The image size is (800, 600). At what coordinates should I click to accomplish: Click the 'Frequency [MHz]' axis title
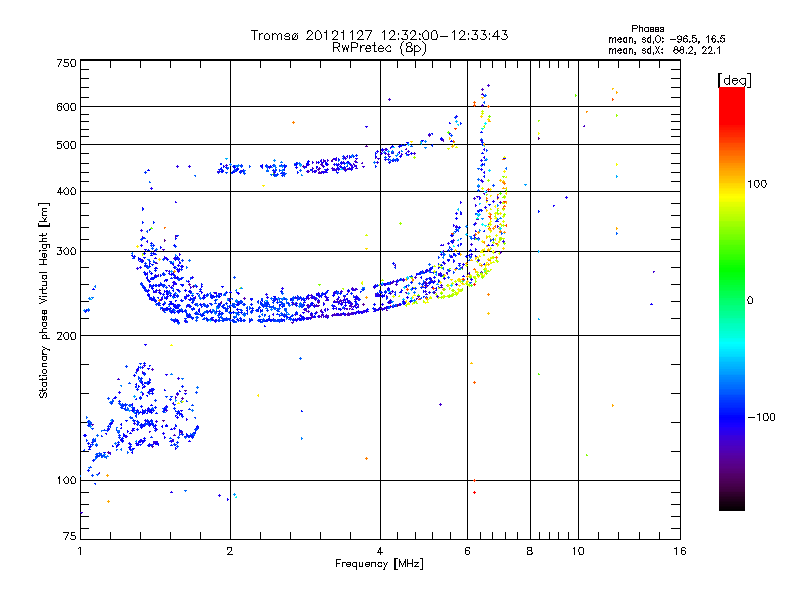tap(379, 564)
